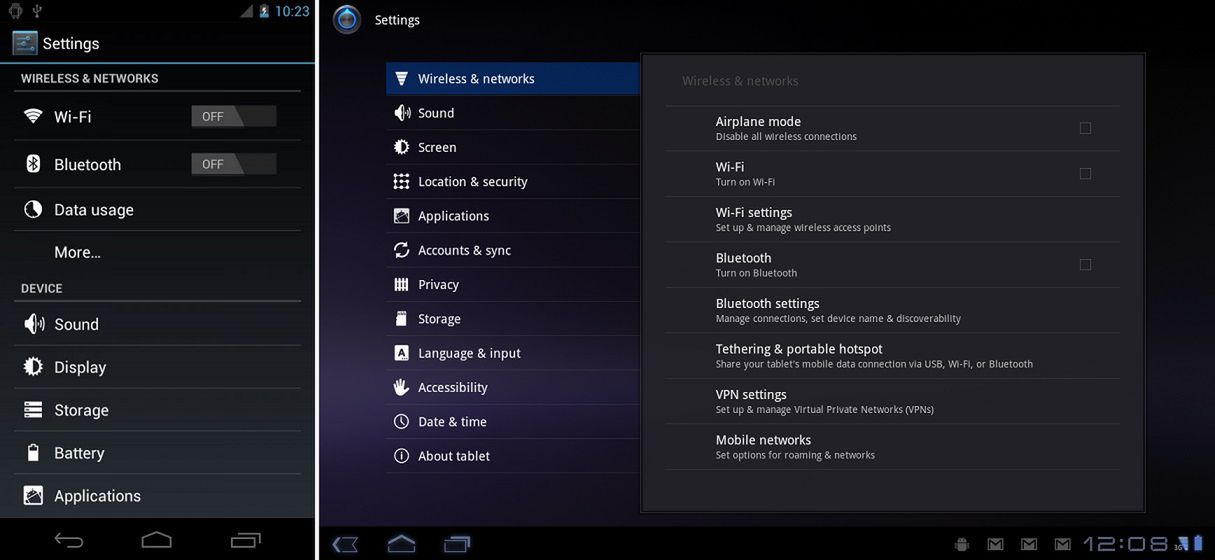
Task: Tap the Storage icon on phone
Action: [33, 410]
